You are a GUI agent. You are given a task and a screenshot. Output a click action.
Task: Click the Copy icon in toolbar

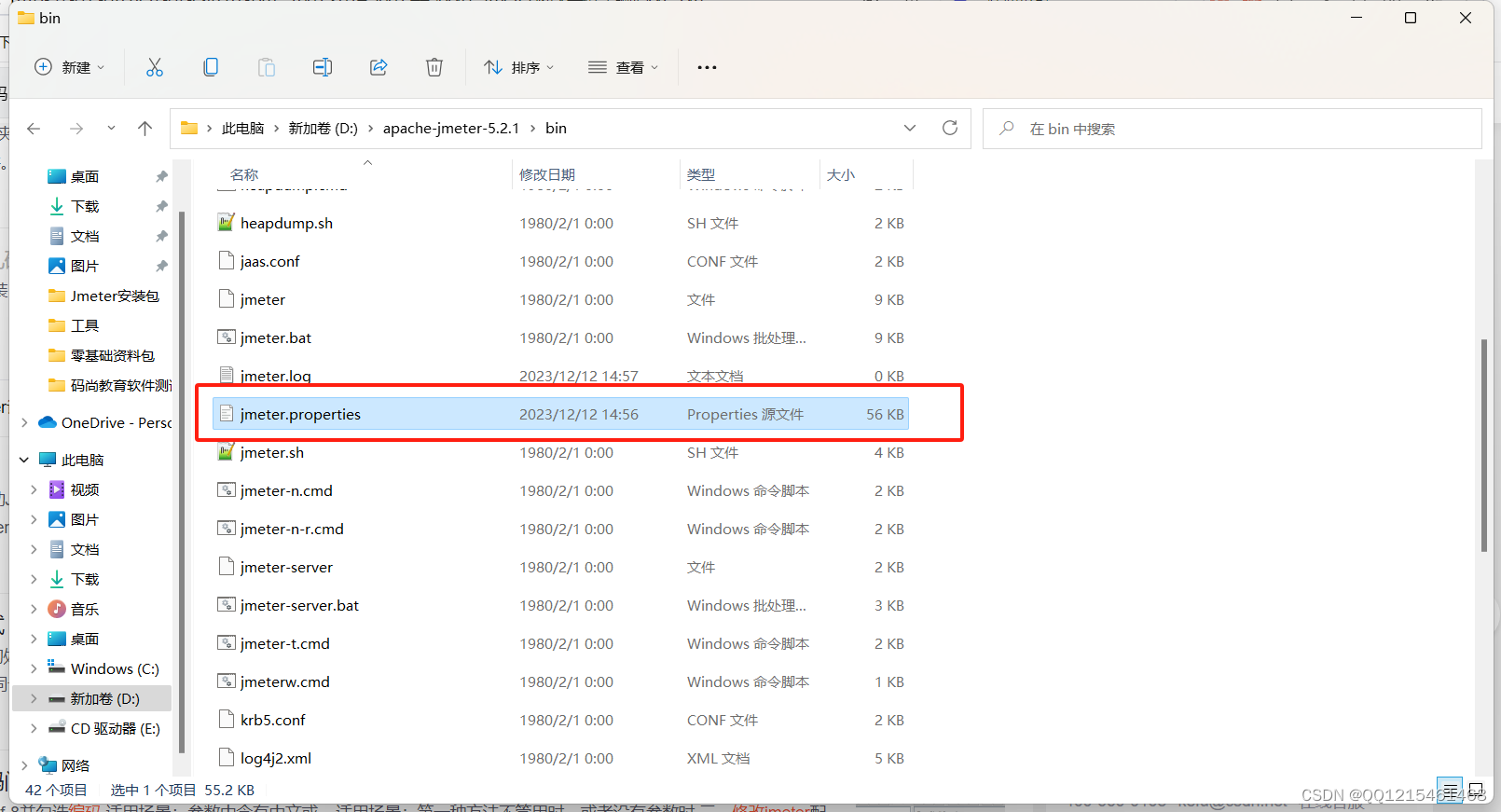coord(211,67)
